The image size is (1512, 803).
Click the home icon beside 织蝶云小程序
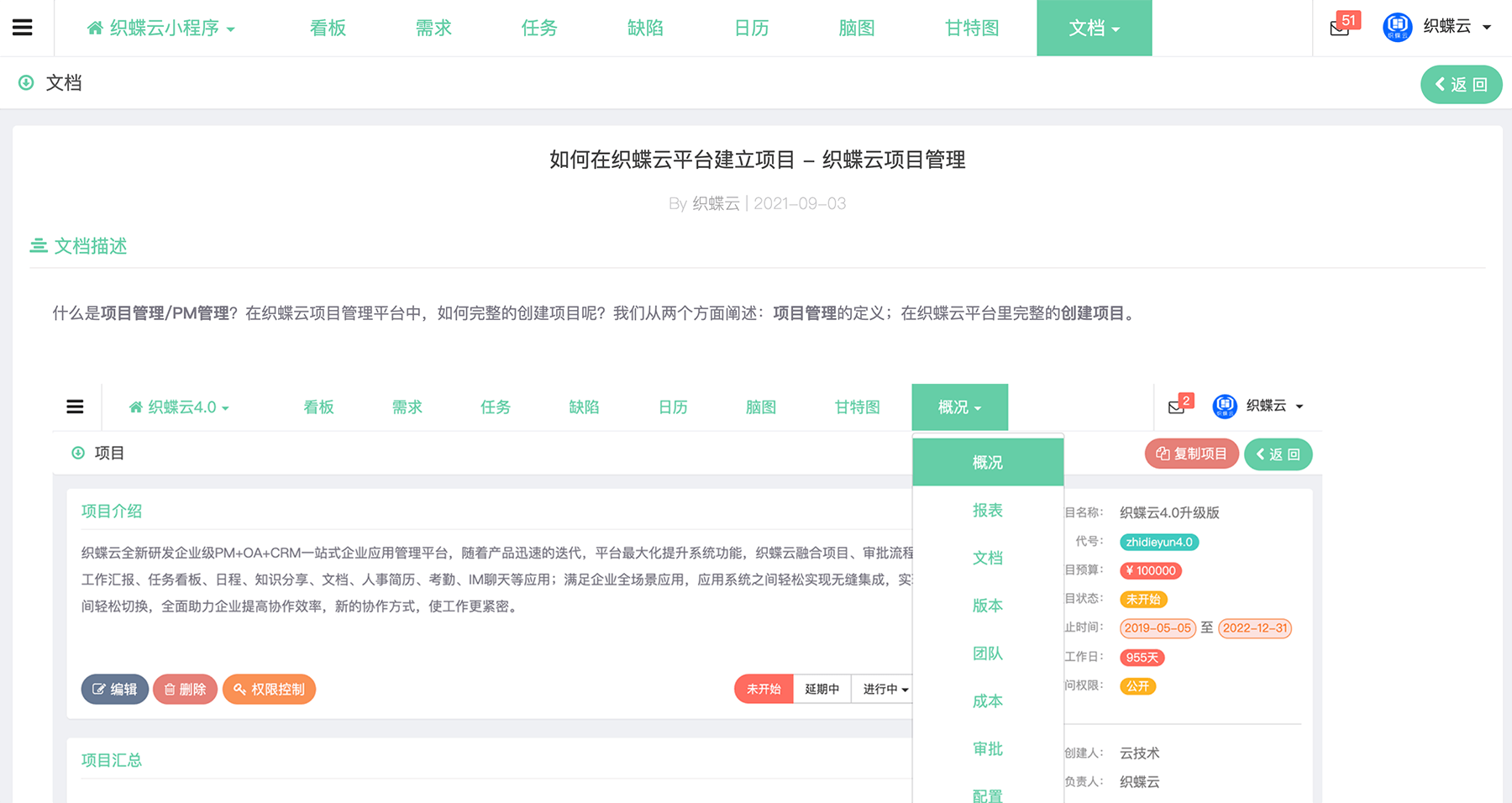pyautogui.click(x=96, y=28)
